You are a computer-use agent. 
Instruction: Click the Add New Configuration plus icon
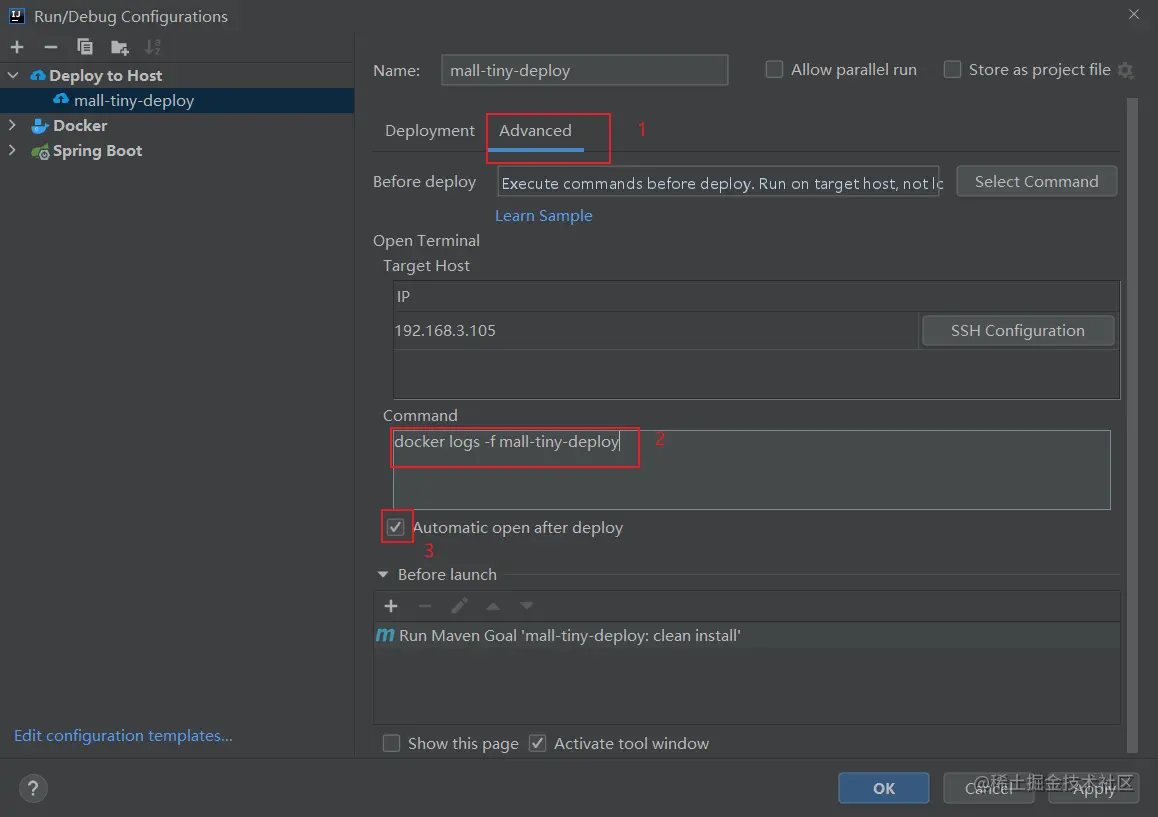[17, 47]
